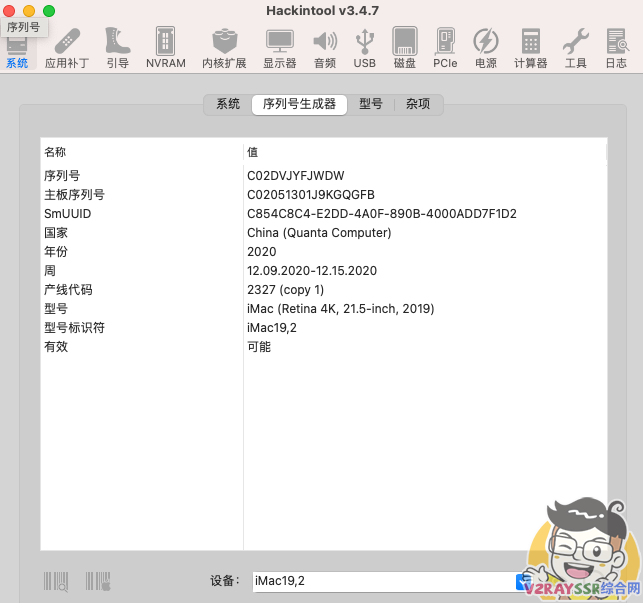
Task: Open the 应用补丁 (Patch) toolbar section
Action: [x=68, y=47]
